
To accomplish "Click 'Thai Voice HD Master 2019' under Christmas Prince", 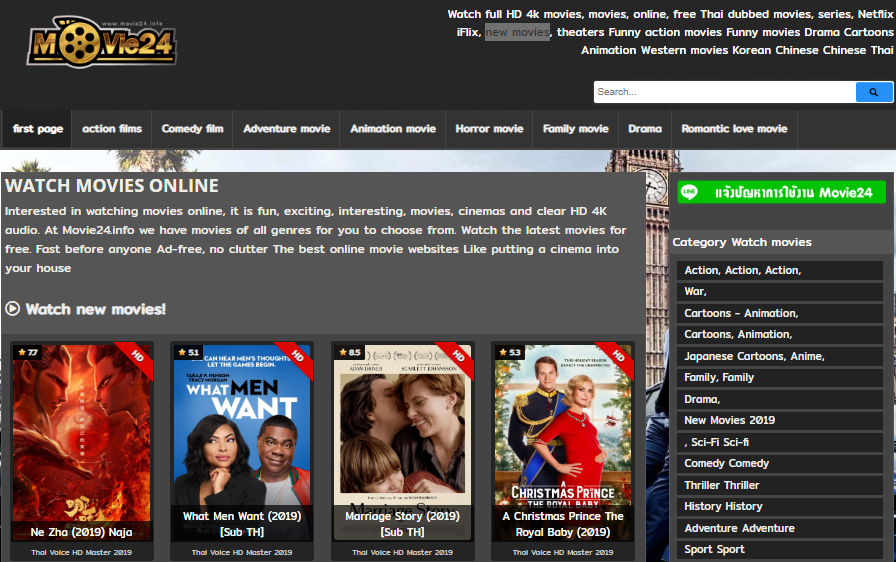I will tap(563, 552).
